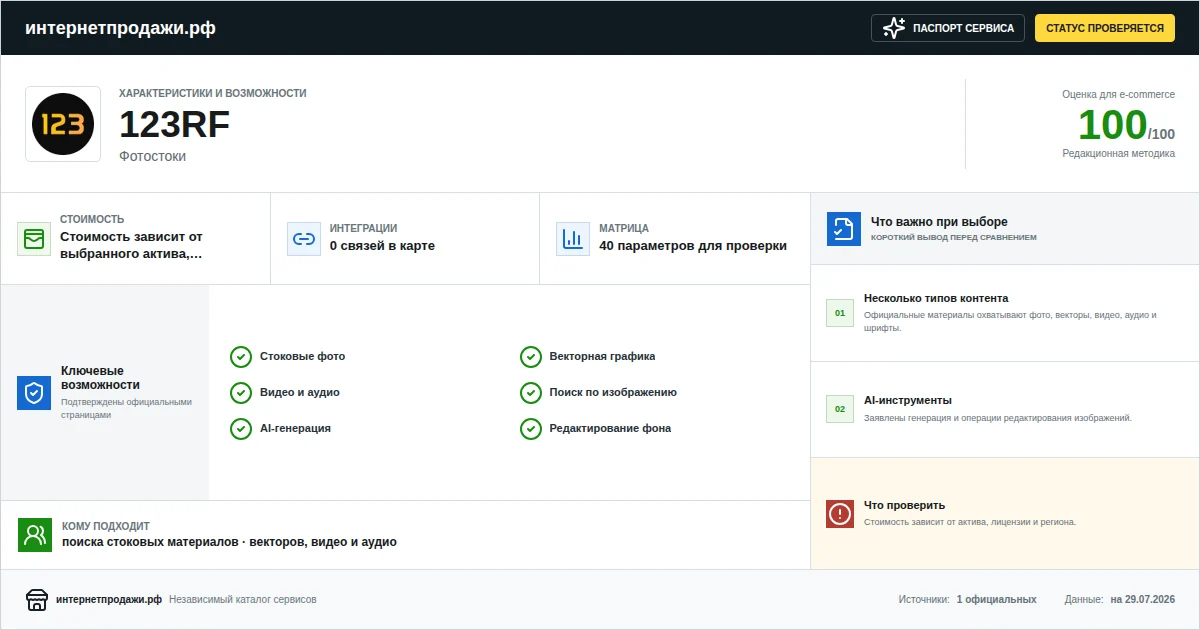Screen dimensions: 1200x630
Task: Click the Статус проверяется button
Action: [x=1105, y=28]
